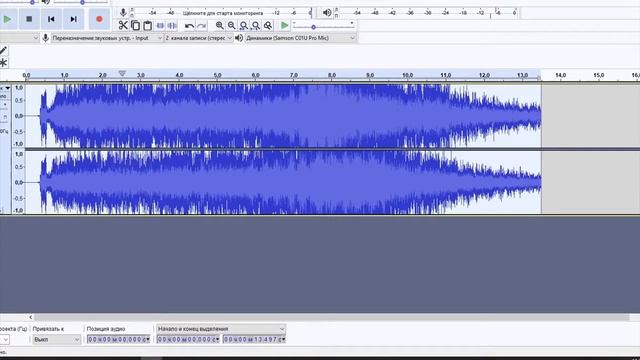Play at speed green arrow button
The height and width of the screenshot is (360, 640).
coord(284,25)
